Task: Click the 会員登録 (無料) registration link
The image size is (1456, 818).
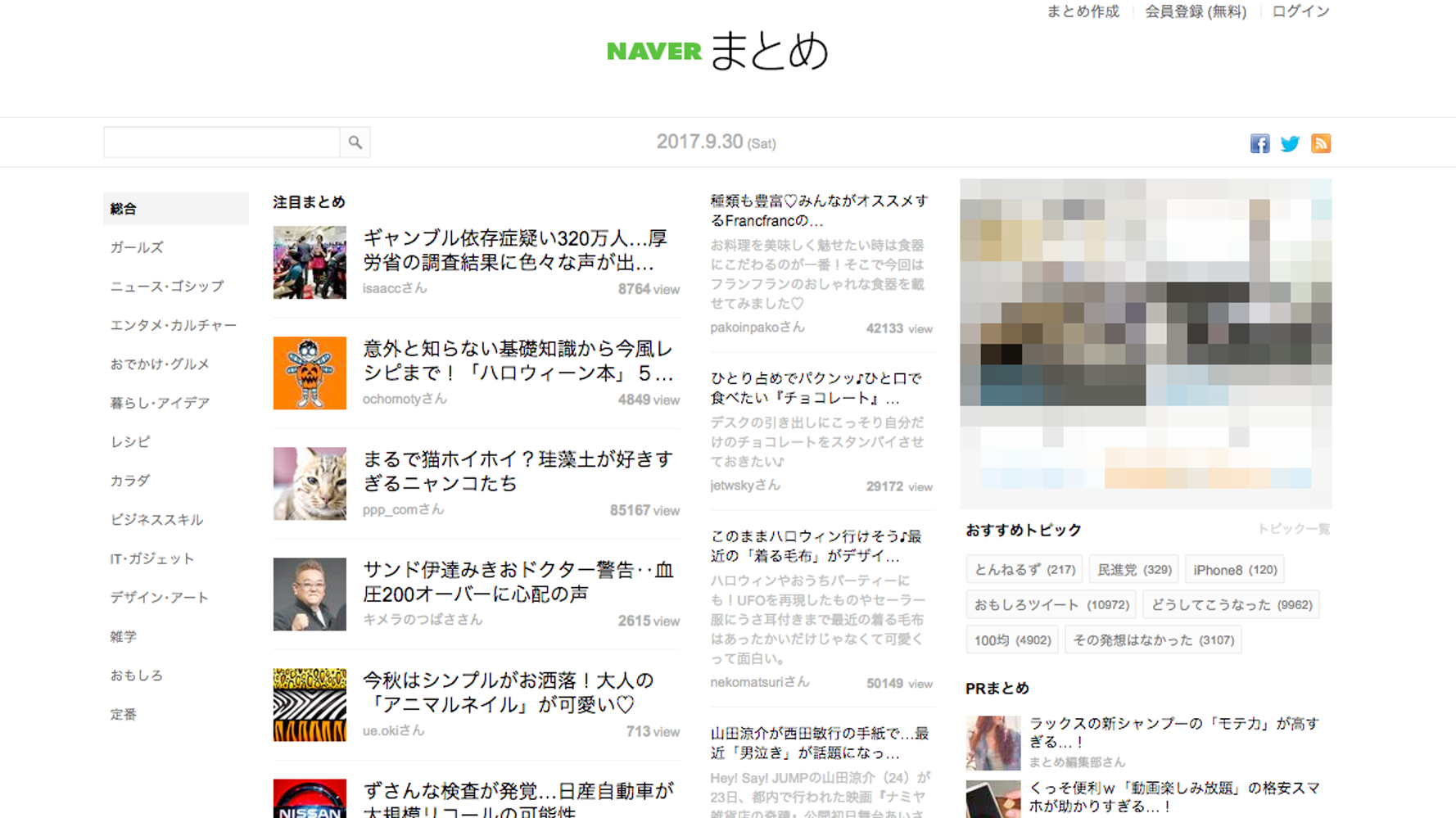Action: (x=1196, y=11)
